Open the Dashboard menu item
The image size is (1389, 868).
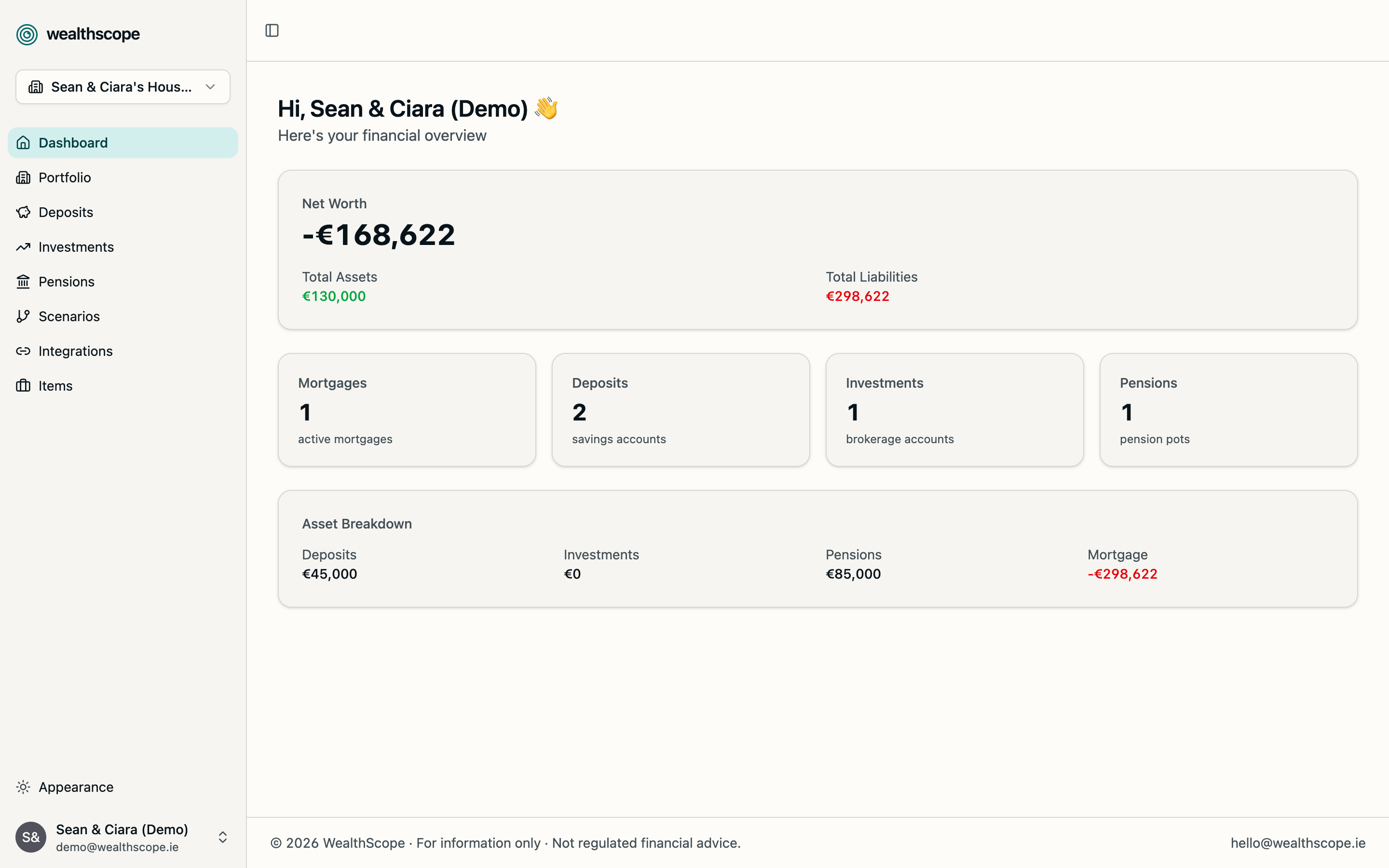pos(123,142)
